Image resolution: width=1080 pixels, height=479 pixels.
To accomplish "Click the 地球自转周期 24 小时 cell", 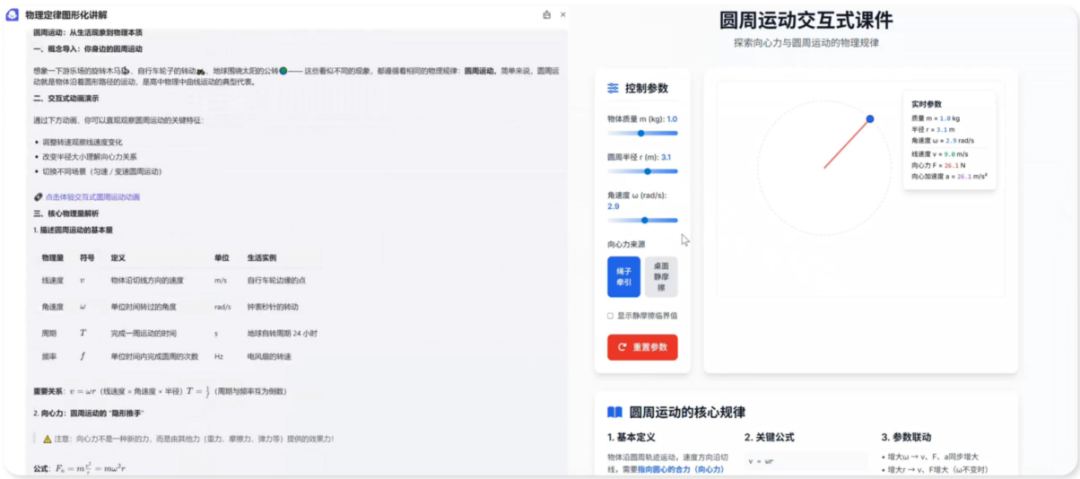I will (282, 333).
